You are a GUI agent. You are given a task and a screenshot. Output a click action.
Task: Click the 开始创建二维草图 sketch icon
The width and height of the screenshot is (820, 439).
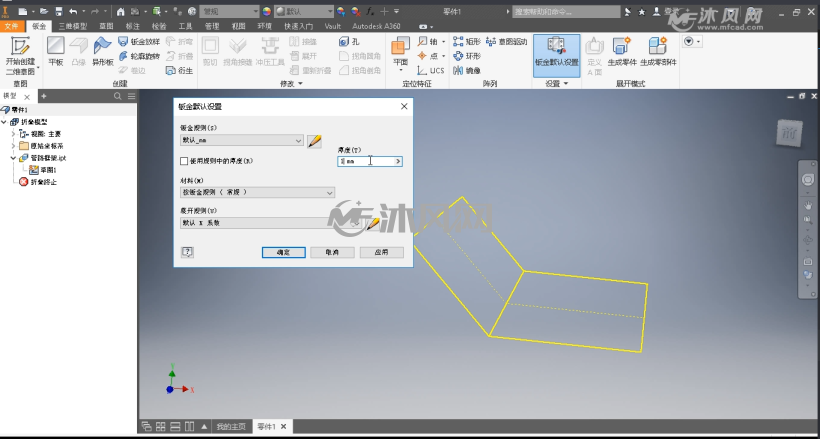tap(20, 46)
